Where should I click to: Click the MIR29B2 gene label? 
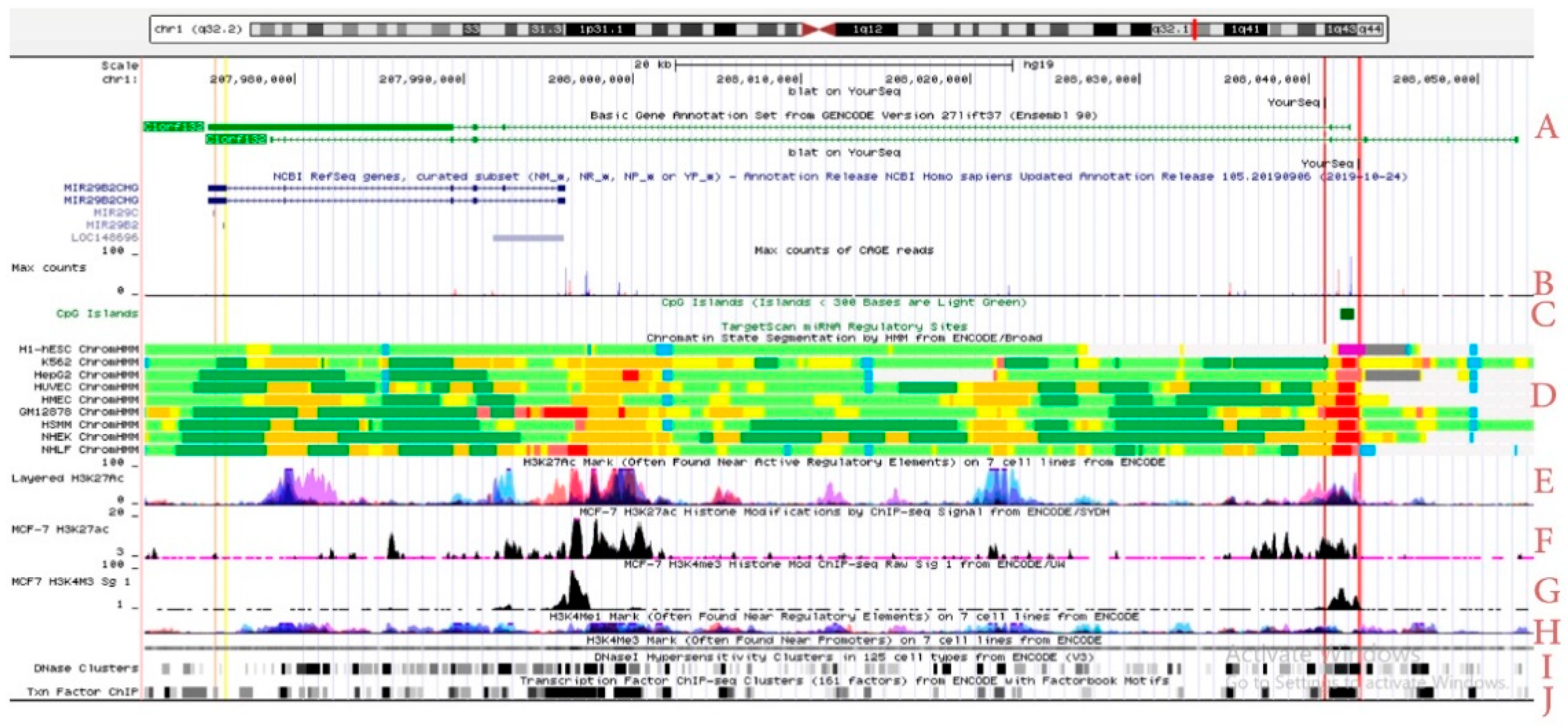112,225
